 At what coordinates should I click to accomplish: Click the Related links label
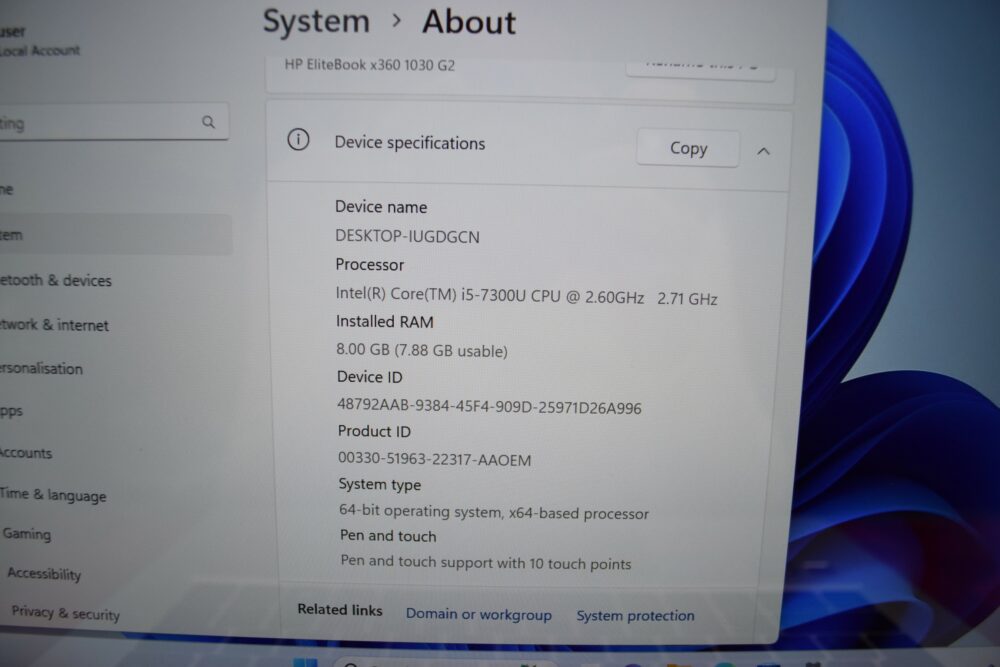tap(340, 610)
